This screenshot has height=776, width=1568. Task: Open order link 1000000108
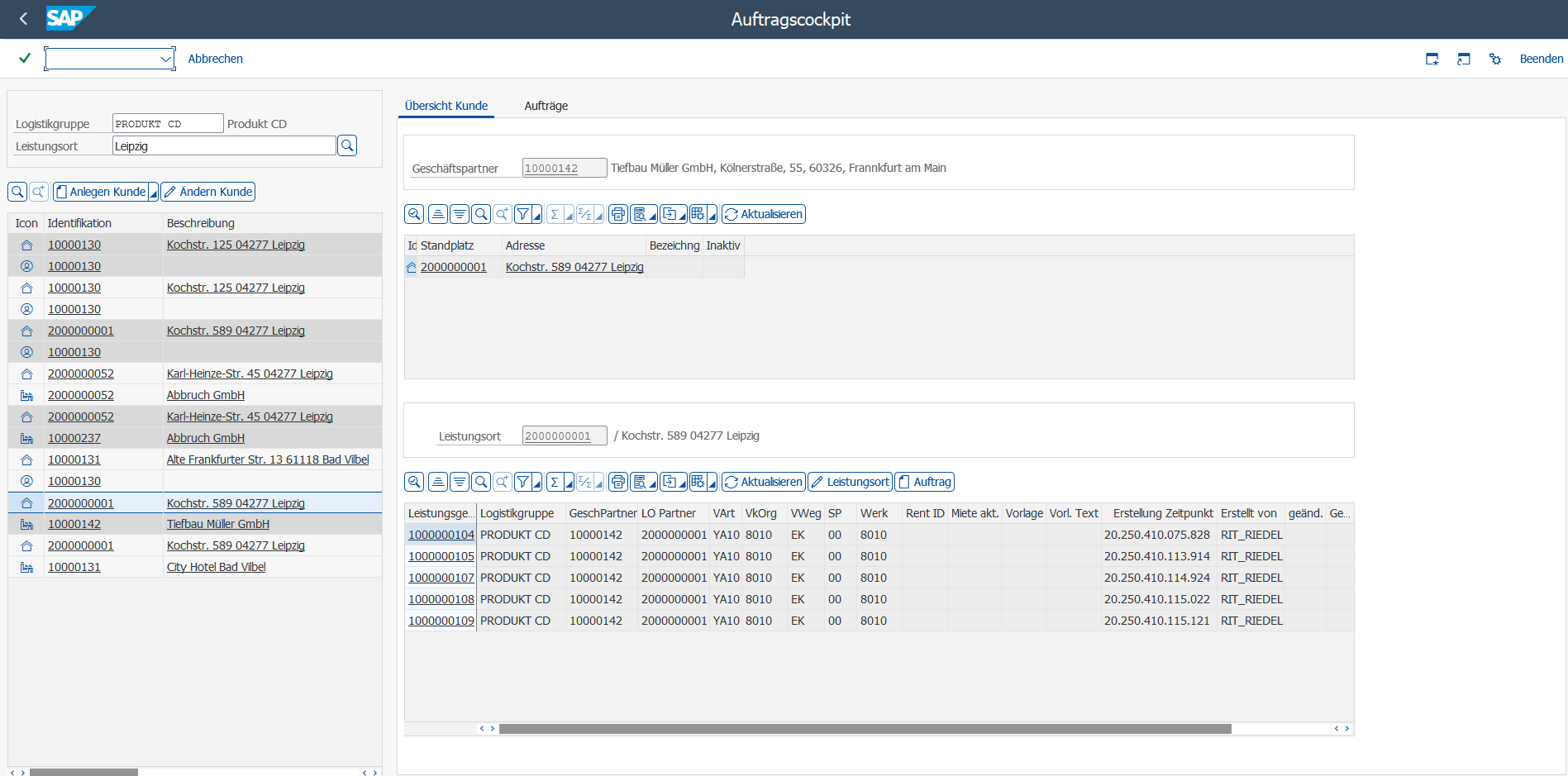(x=441, y=599)
